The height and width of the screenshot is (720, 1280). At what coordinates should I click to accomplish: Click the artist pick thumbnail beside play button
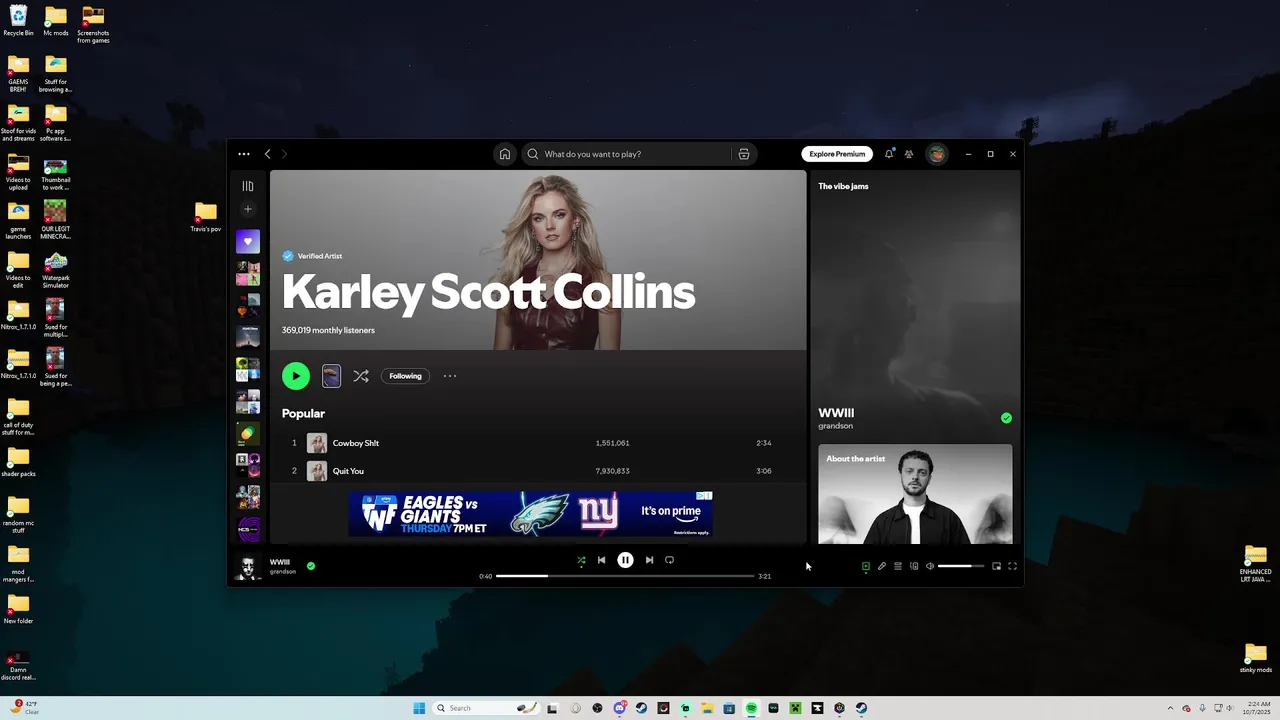(x=331, y=376)
